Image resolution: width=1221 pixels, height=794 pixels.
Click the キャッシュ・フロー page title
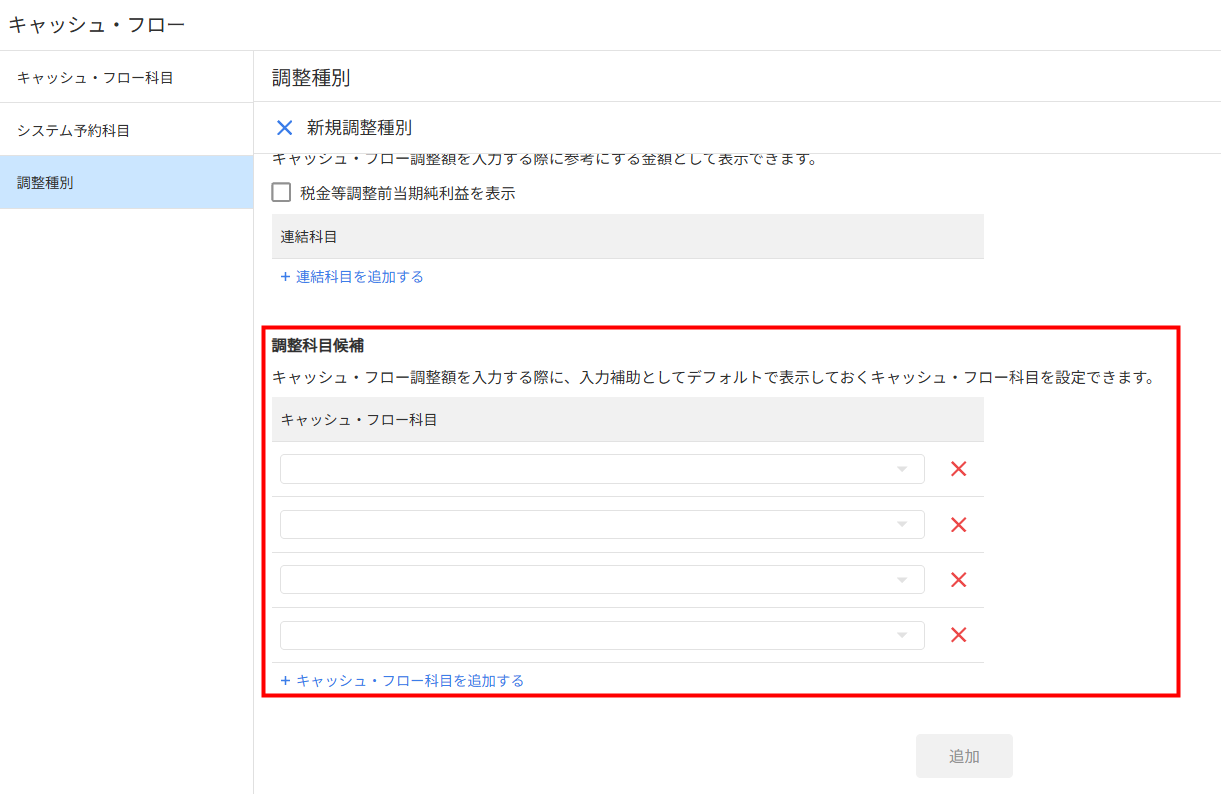(x=97, y=25)
